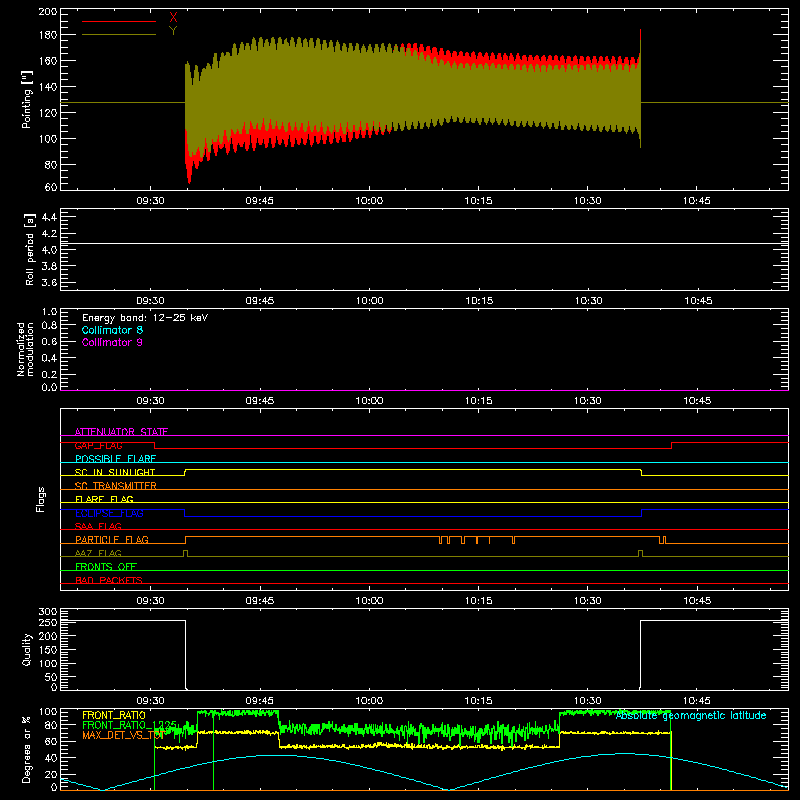Click the green FRONT_RATIO_1225 legend label

coord(130,725)
